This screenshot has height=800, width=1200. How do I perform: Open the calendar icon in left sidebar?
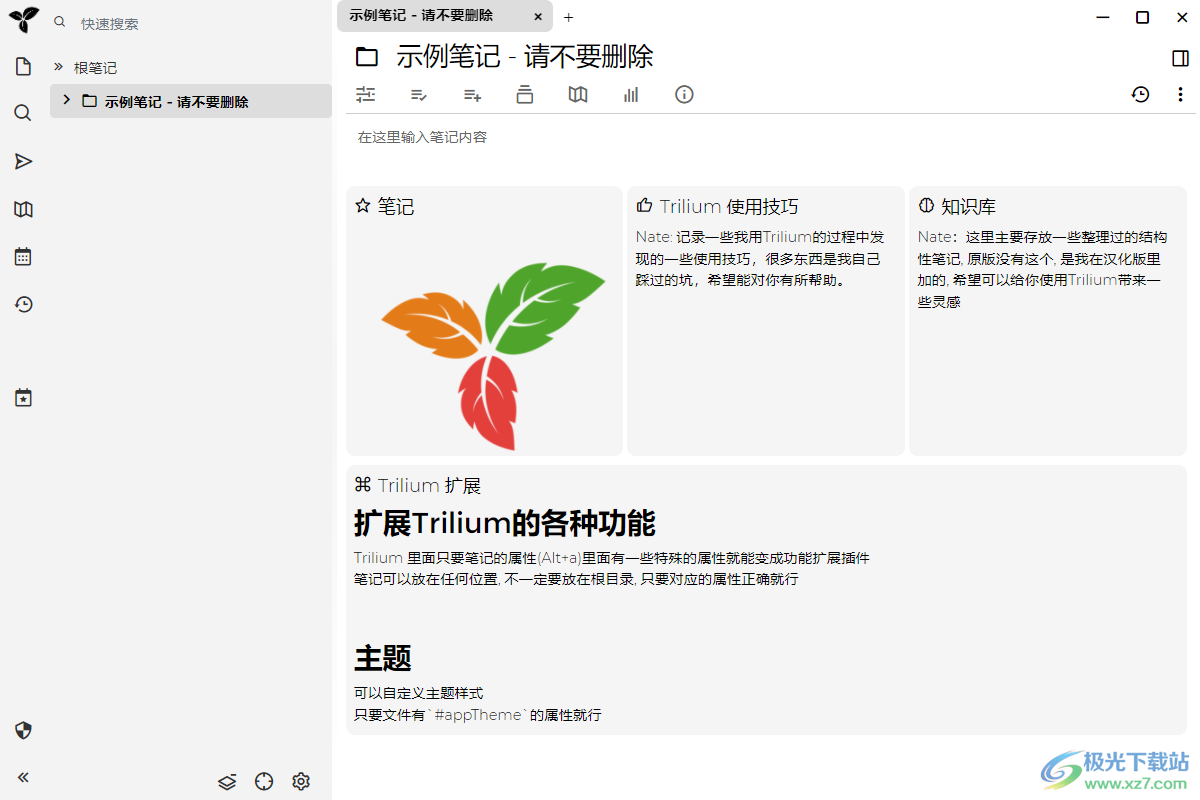tap(23, 256)
